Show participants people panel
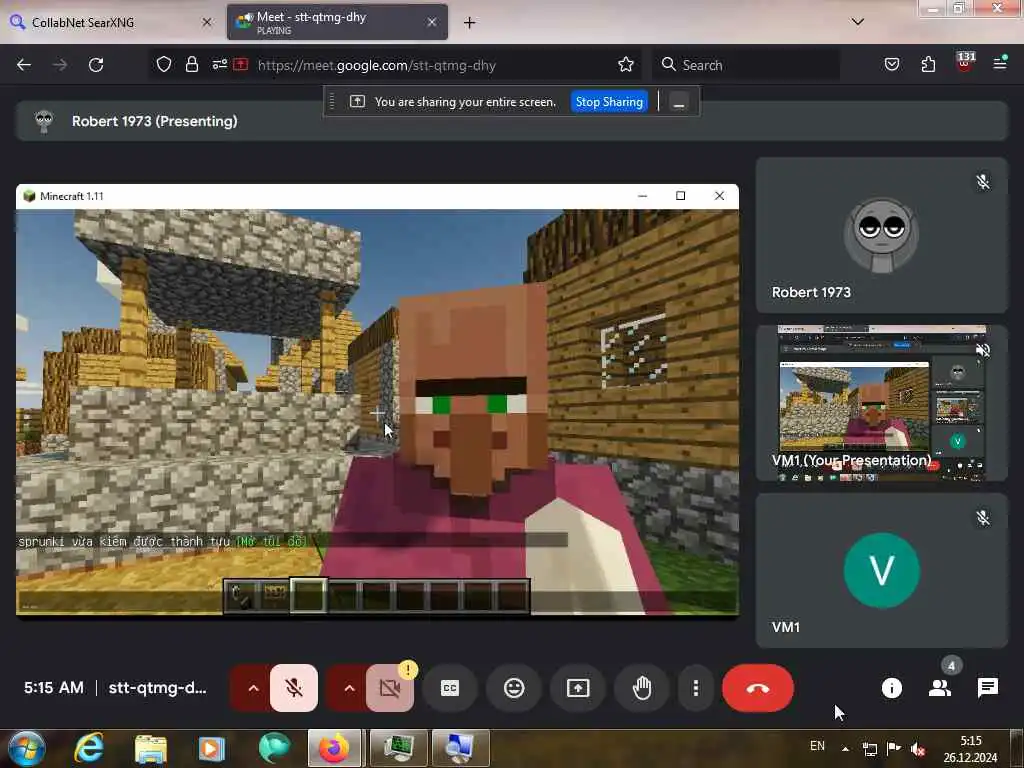 (940, 688)
